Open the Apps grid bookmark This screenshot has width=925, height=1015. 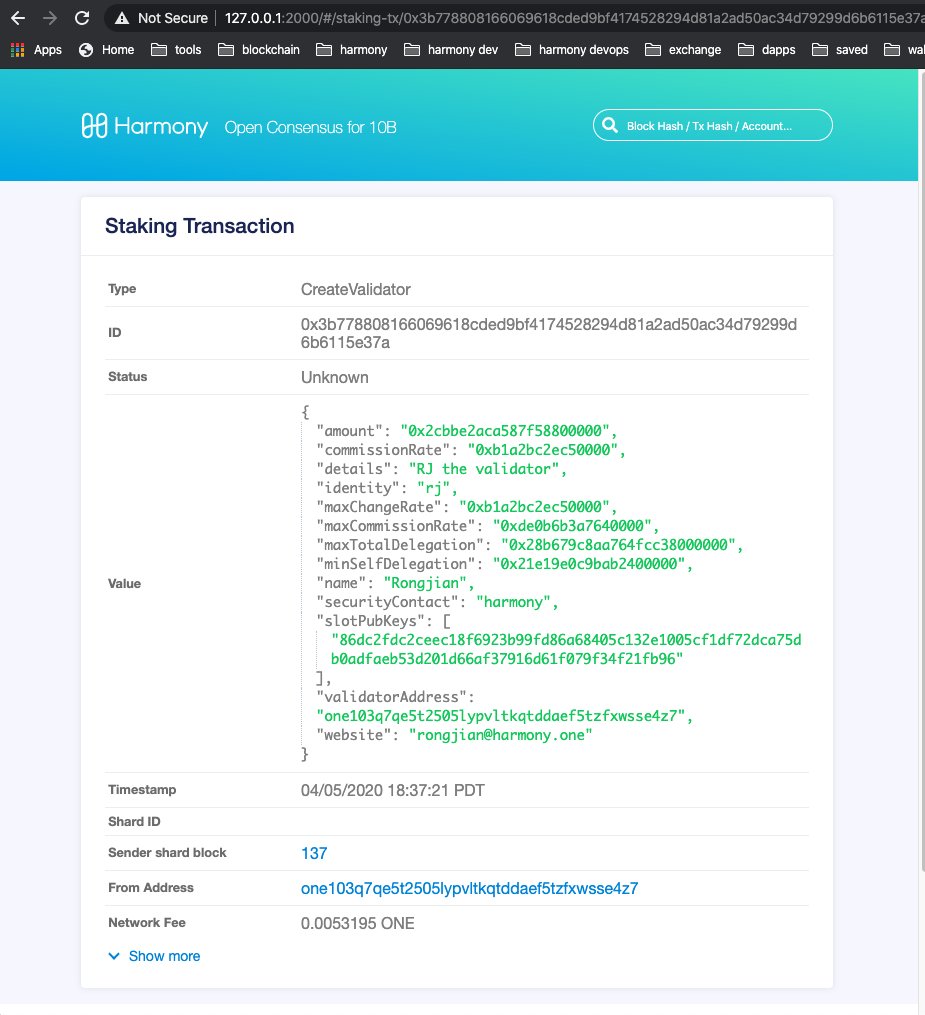36,50
